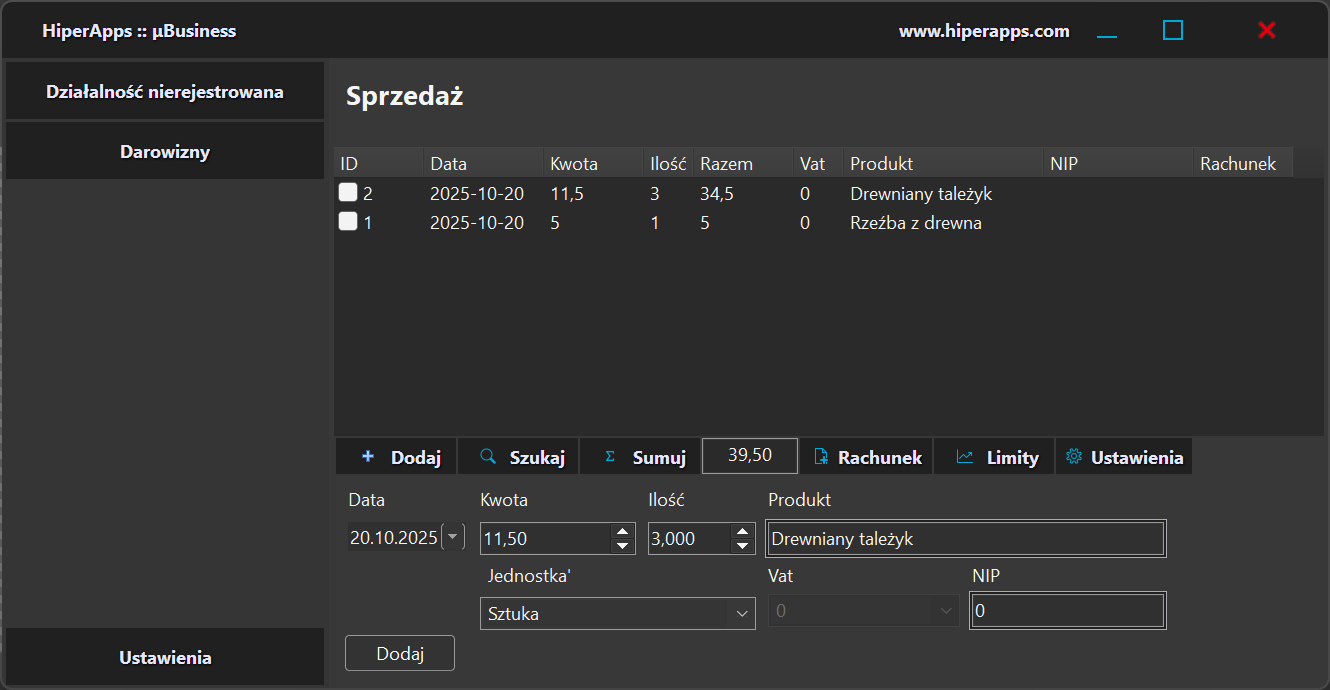The image size is (1330, 690).
Task: Check the box for row ID 1
Action: point(348,222)
